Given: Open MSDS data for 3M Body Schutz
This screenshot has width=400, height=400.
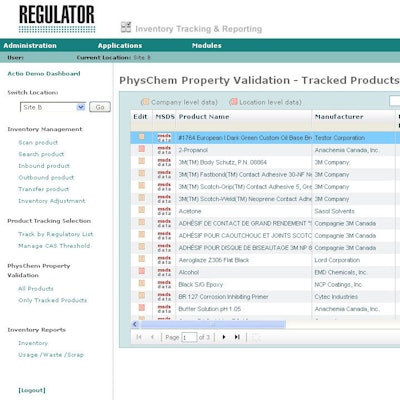Looking at the screenshot, I should click(x=164, y=162).
